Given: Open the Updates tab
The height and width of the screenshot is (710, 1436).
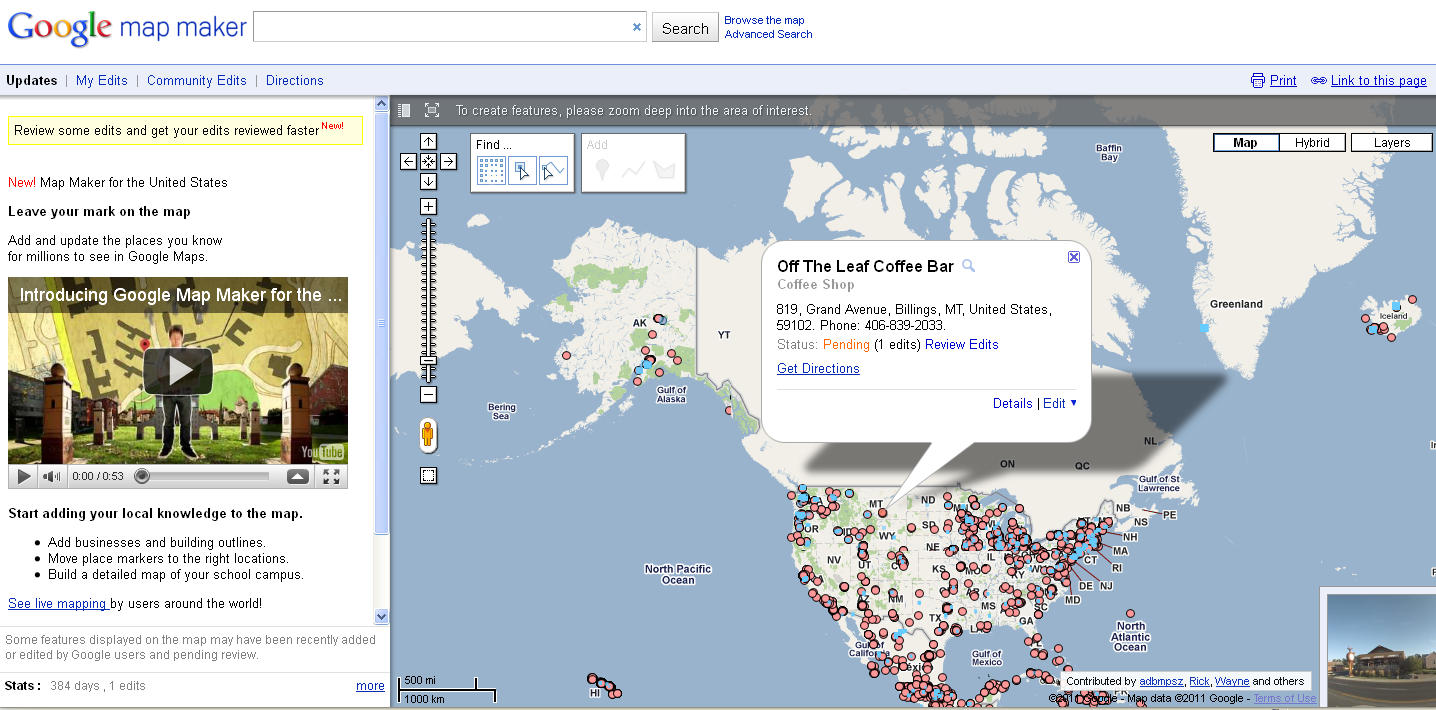Looking at the screenshot, I should click(x=32, y=80).
